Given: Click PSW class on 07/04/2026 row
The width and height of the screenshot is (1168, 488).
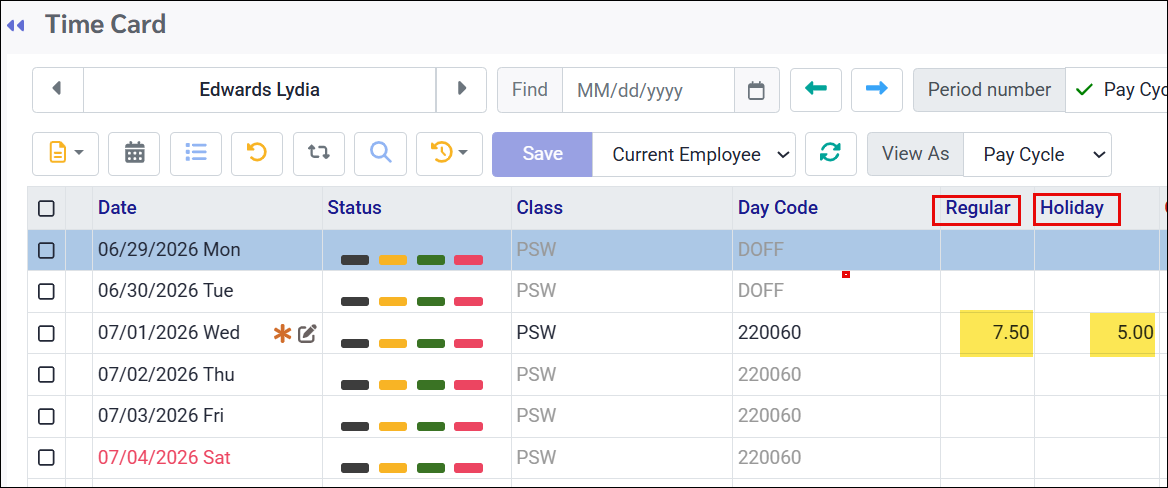Looking at the screenshot, I should tap(536, 457).
